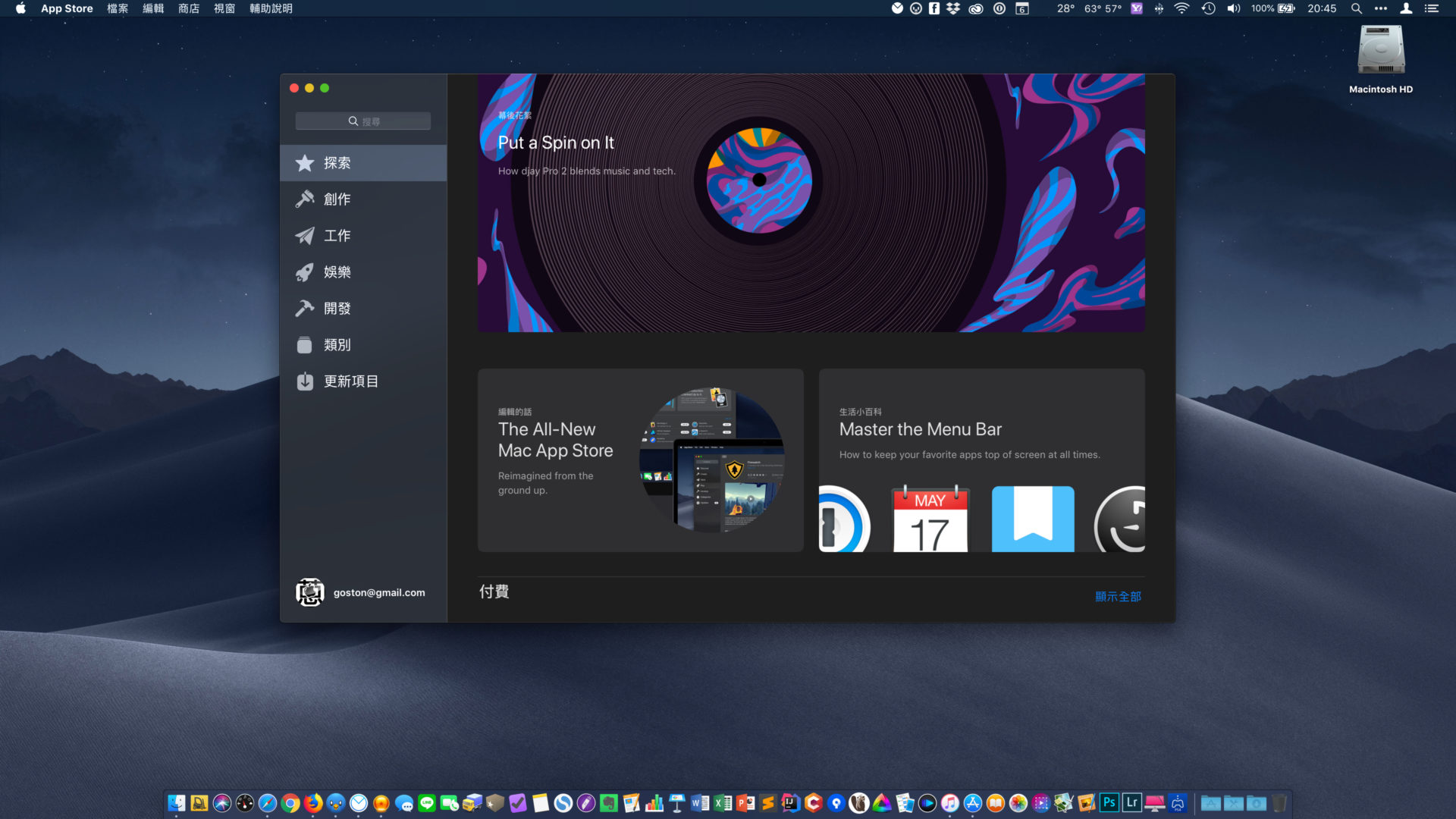The height and width of the screenshot is (819, 1456).
Task: Open the 商店 menu
Action: [x=189, y=8]
